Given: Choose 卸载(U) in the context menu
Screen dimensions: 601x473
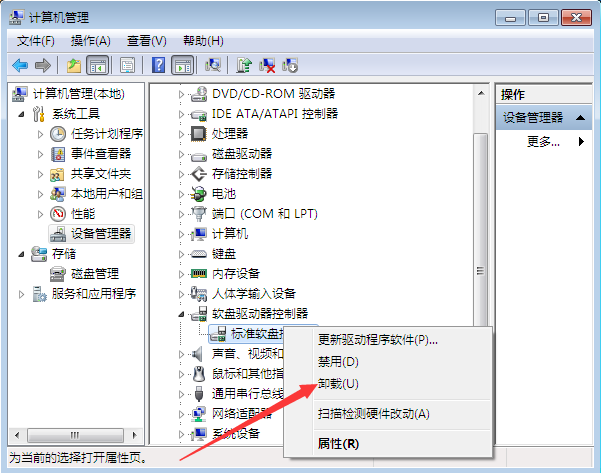Looking at the screenshot, I should (388, 383).
